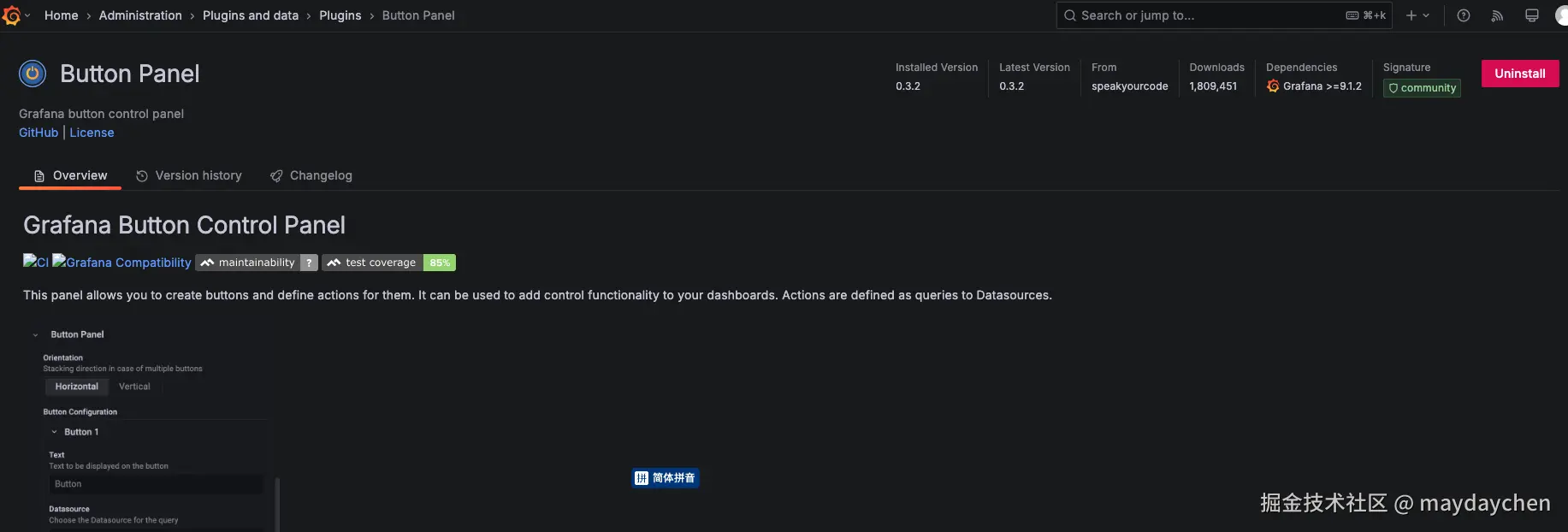The image size is (1568, 532).
Task: Collapse the Button 1 expander
Action: [54, 432]
